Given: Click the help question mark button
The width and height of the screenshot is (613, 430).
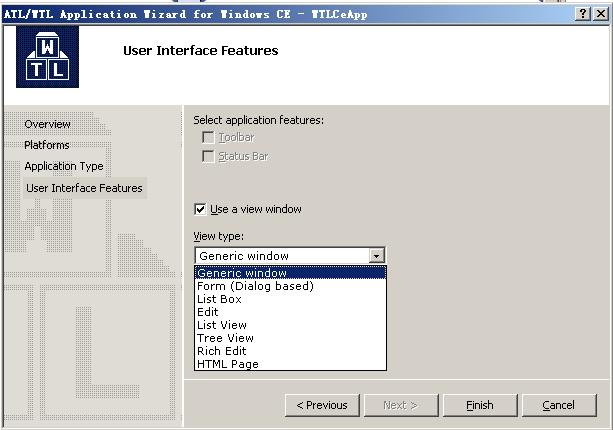Looking at the screenshot, I should click(x=583, y=14).
